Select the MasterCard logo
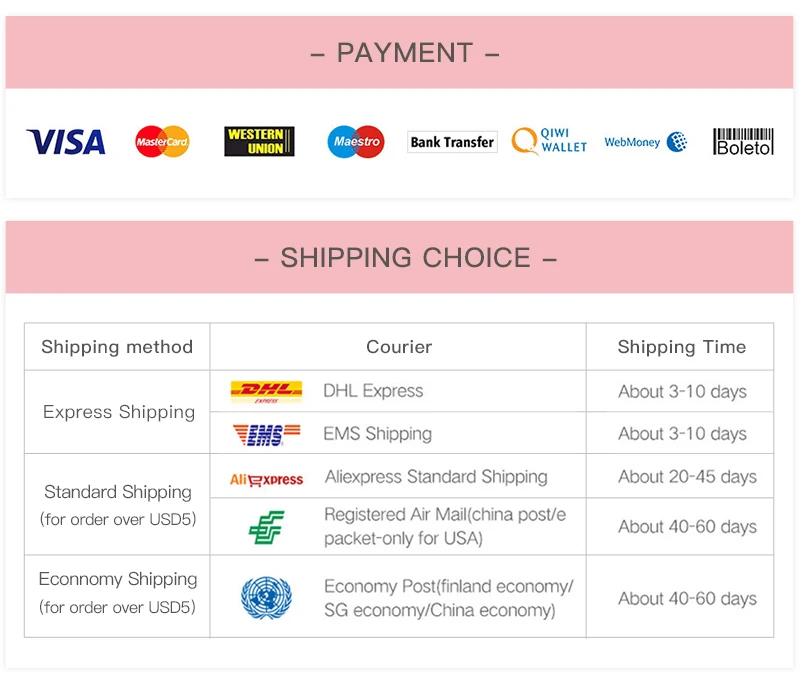This screenshot has height=674, width=800. click(x=162, y=141)
